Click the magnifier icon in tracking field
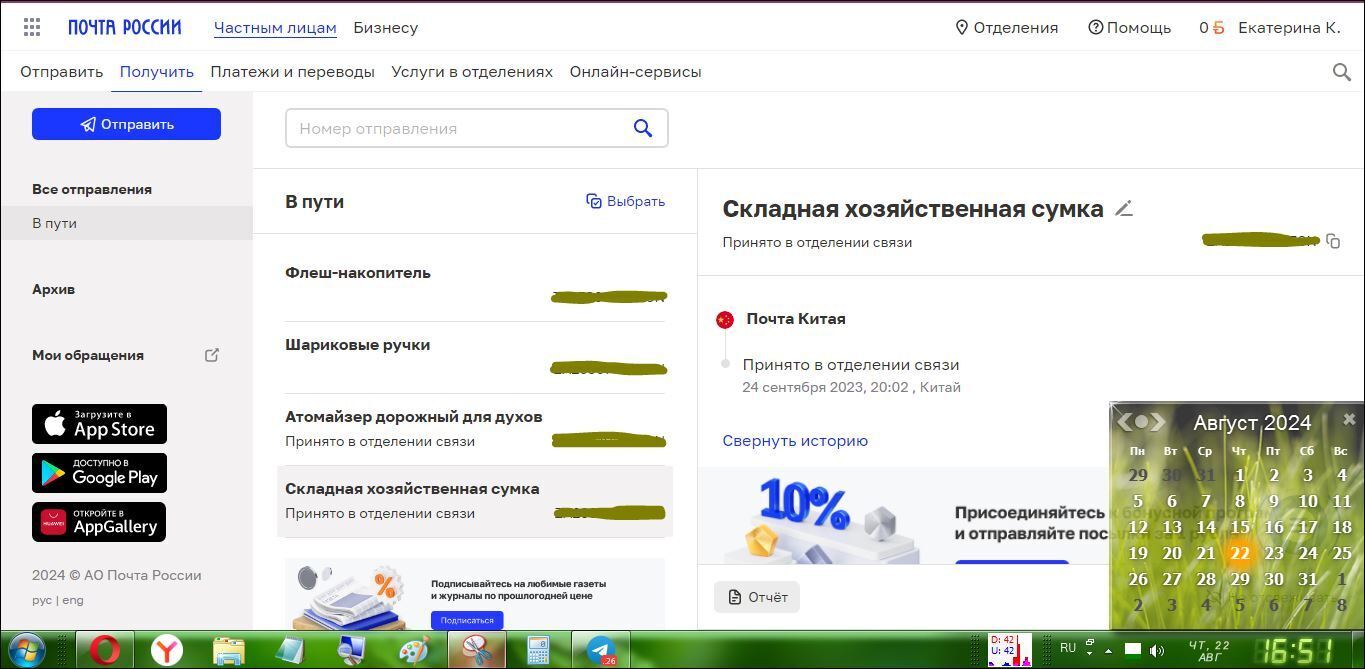Viewport: 1365px width, 669px height. [643, 128]
